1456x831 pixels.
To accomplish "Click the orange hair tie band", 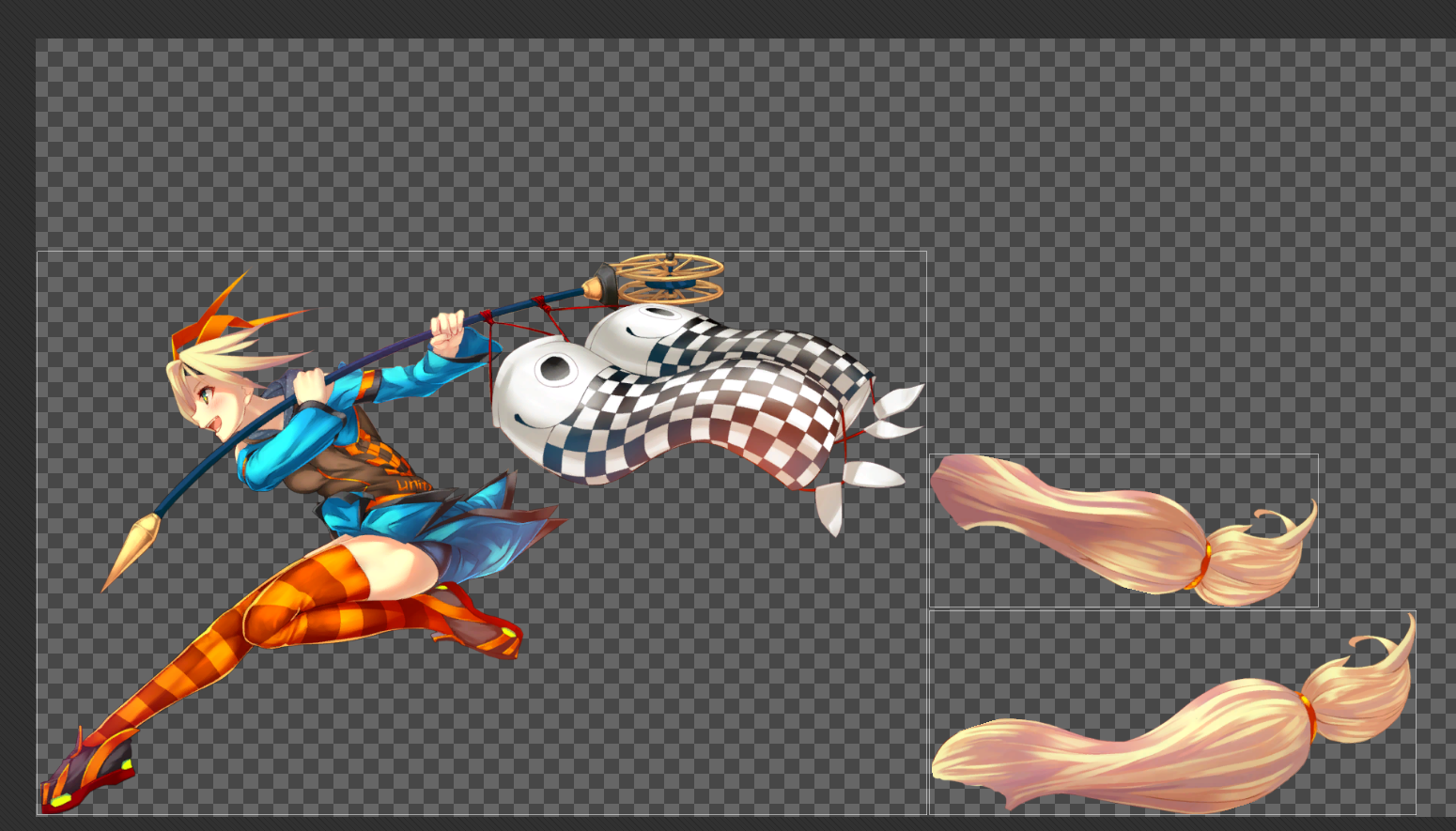I will tap(1205, 559).
